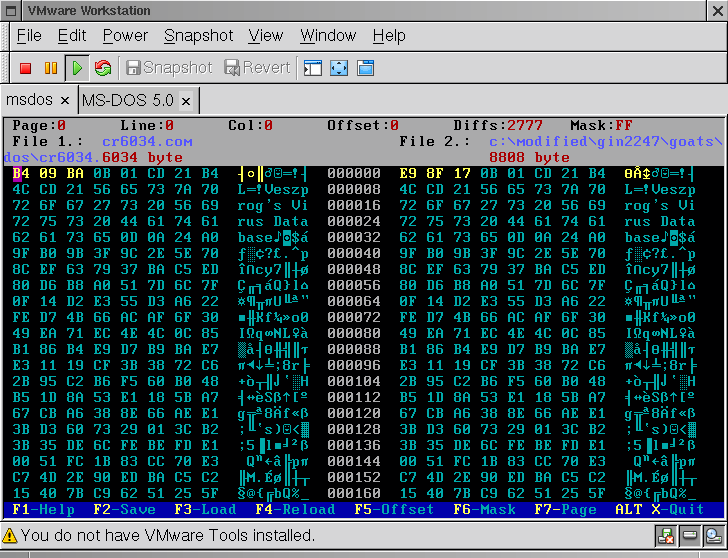
Task: Click the F1-Help label
Action: (x=44, y=509)
